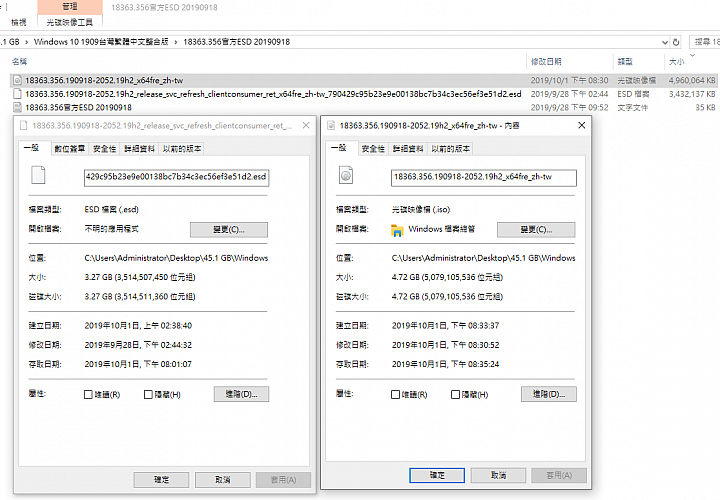Viewport: 720px width, 500px height.
Task: Click 變更(C)... button in ESD properties
Action: [229, 230]
